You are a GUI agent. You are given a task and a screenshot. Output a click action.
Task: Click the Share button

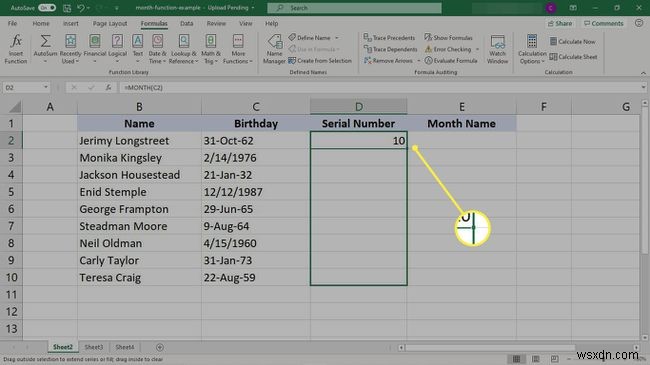click(x=560, y=24)
